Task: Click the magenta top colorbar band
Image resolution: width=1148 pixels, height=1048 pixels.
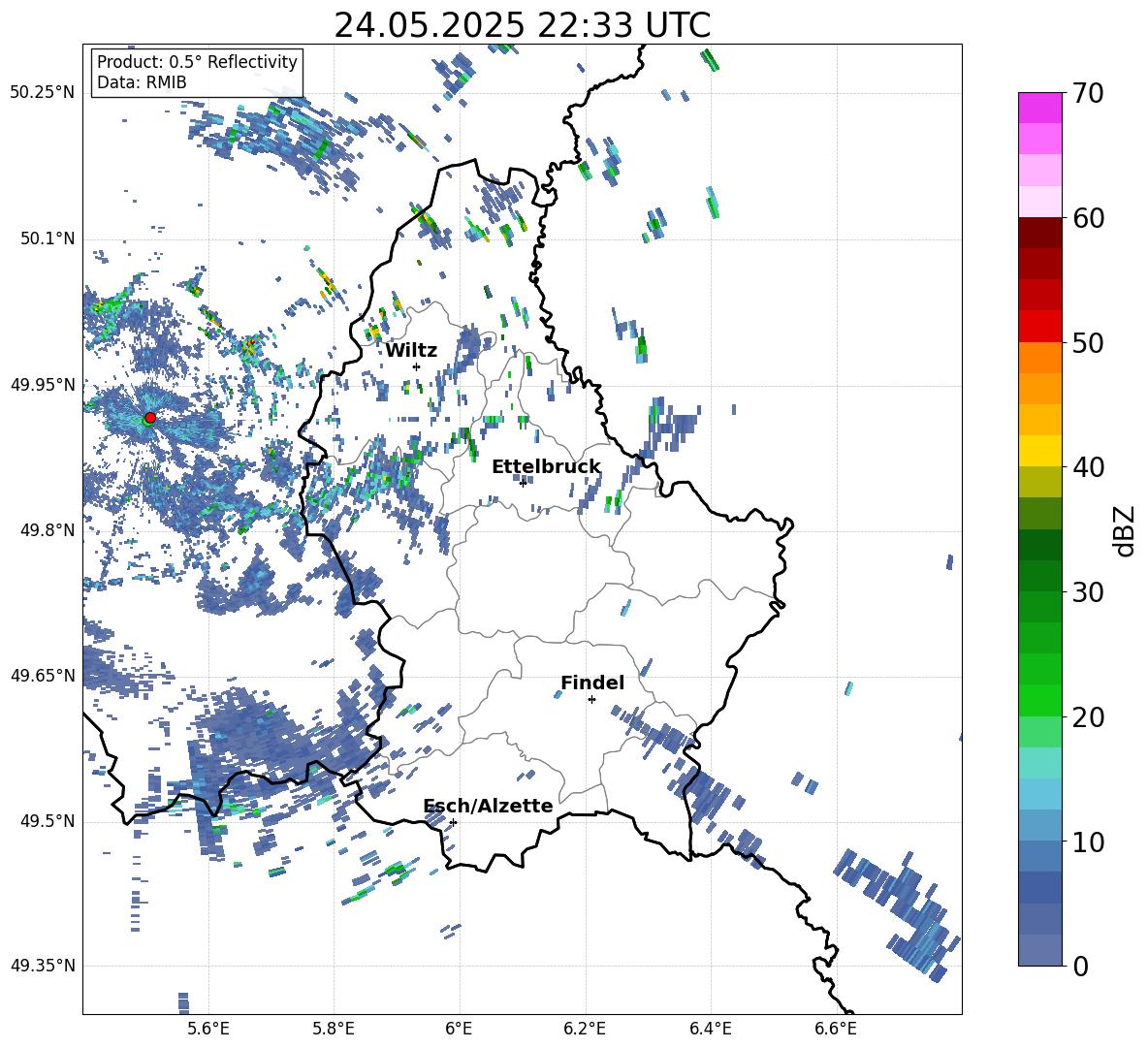Action: 1039,108
